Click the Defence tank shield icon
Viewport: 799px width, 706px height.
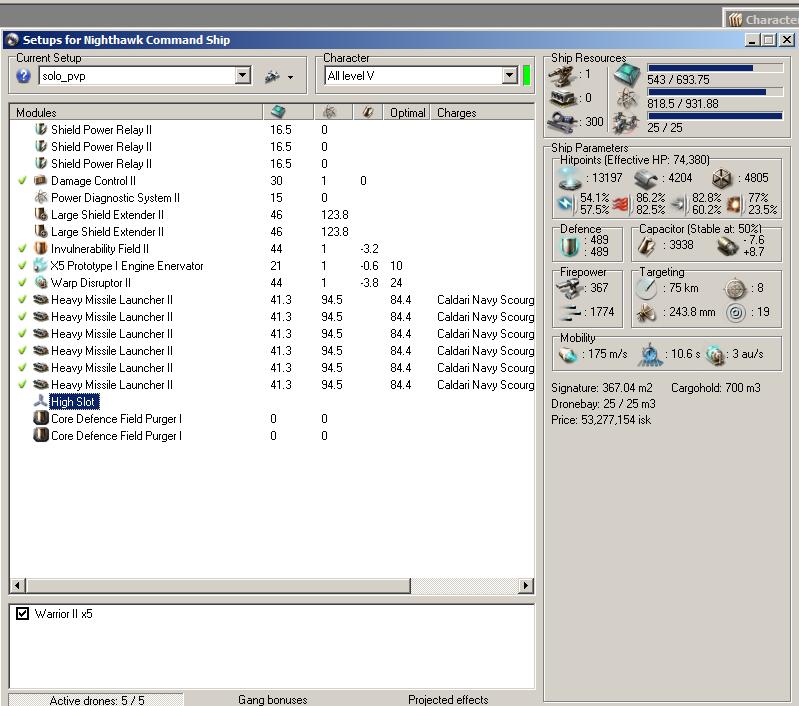(x=570, y=247)
